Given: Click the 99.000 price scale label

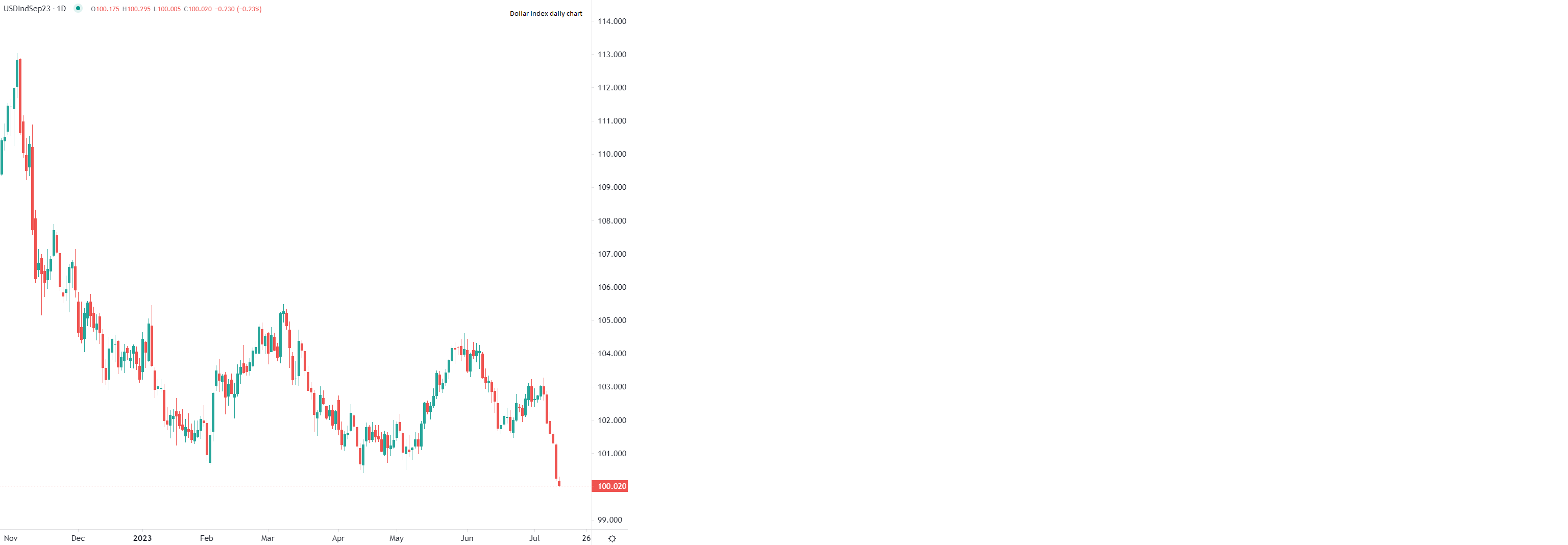Looking at the screenshot, I should pyautogui.click(x=609, y=520).
